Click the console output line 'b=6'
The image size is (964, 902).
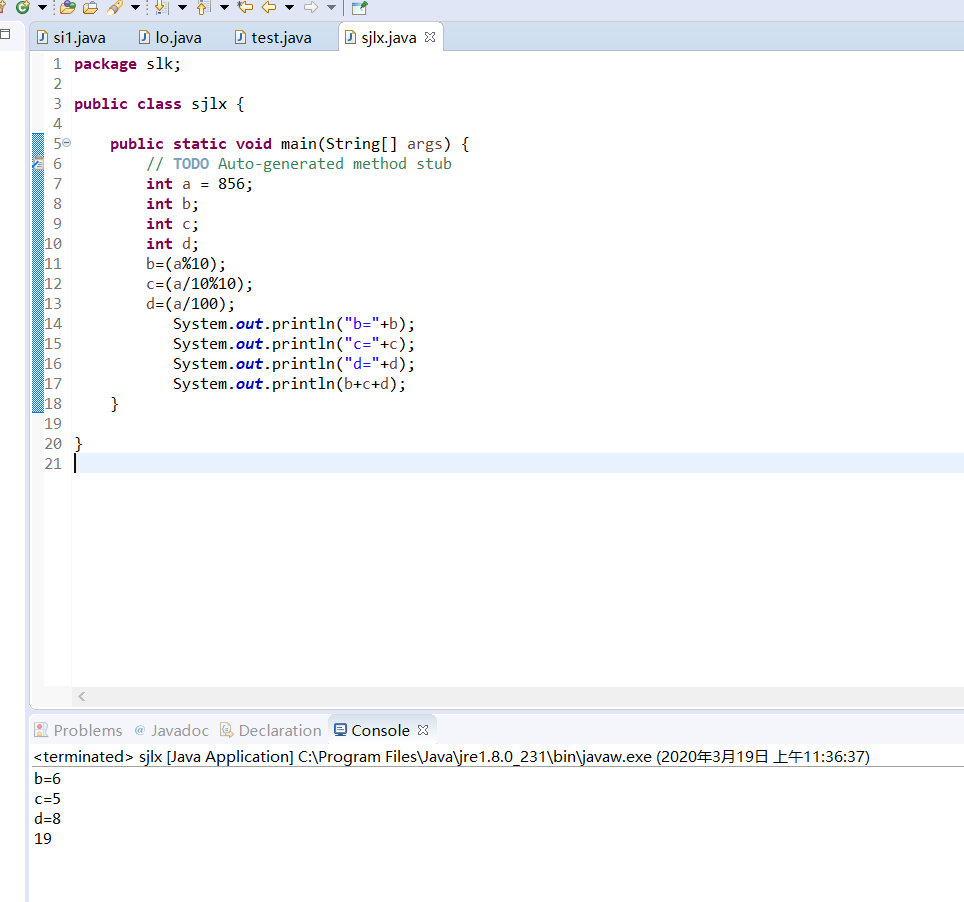[x=47, y=778]
